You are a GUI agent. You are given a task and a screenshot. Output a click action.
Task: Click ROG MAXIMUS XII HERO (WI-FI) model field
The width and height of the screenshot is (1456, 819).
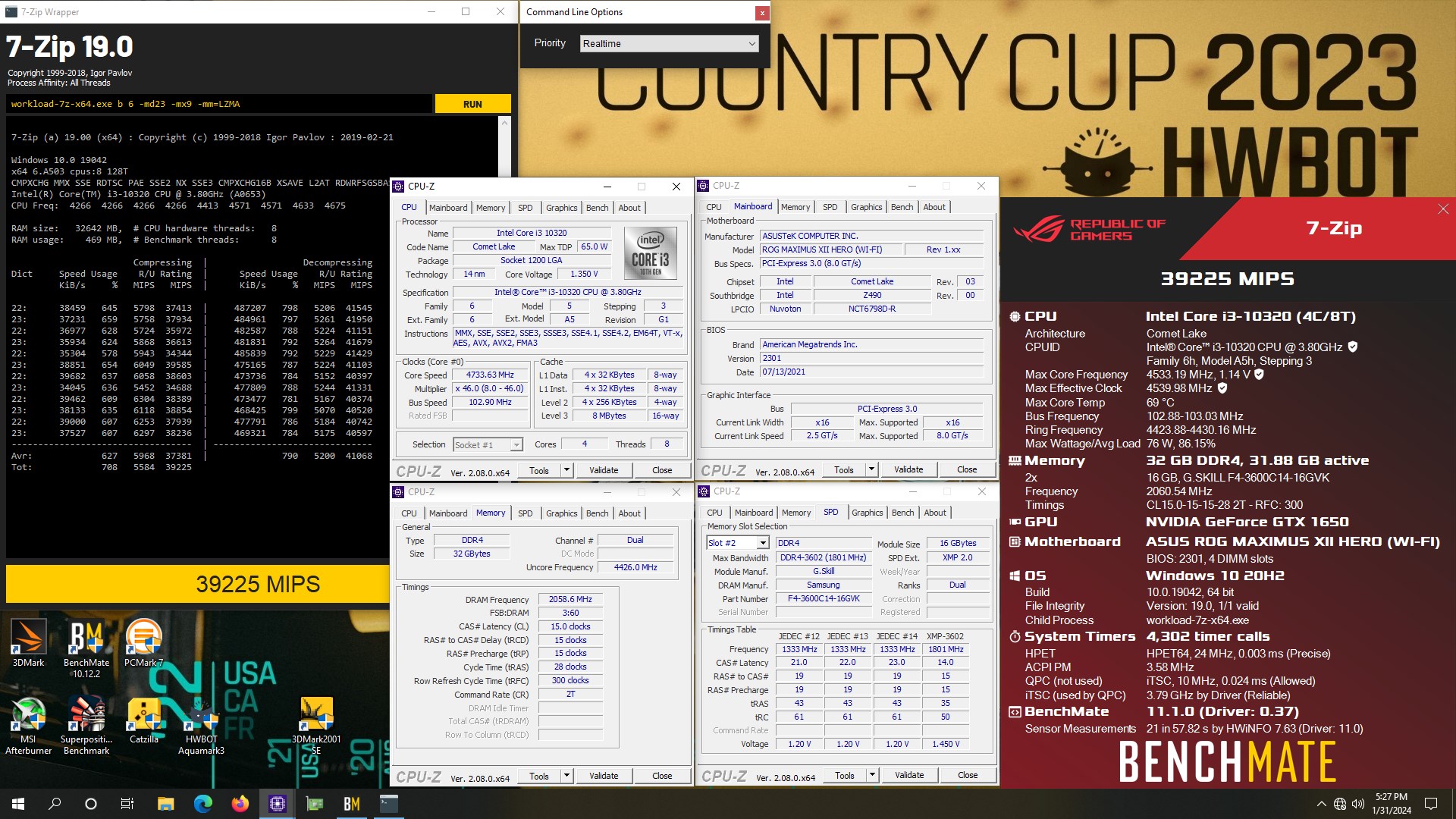(831, 249)
